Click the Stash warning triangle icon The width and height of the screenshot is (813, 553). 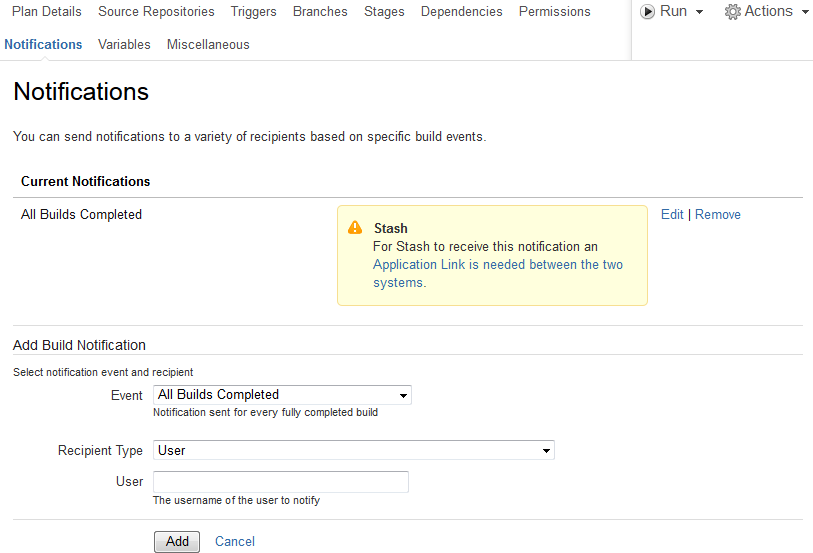[355, 228]
